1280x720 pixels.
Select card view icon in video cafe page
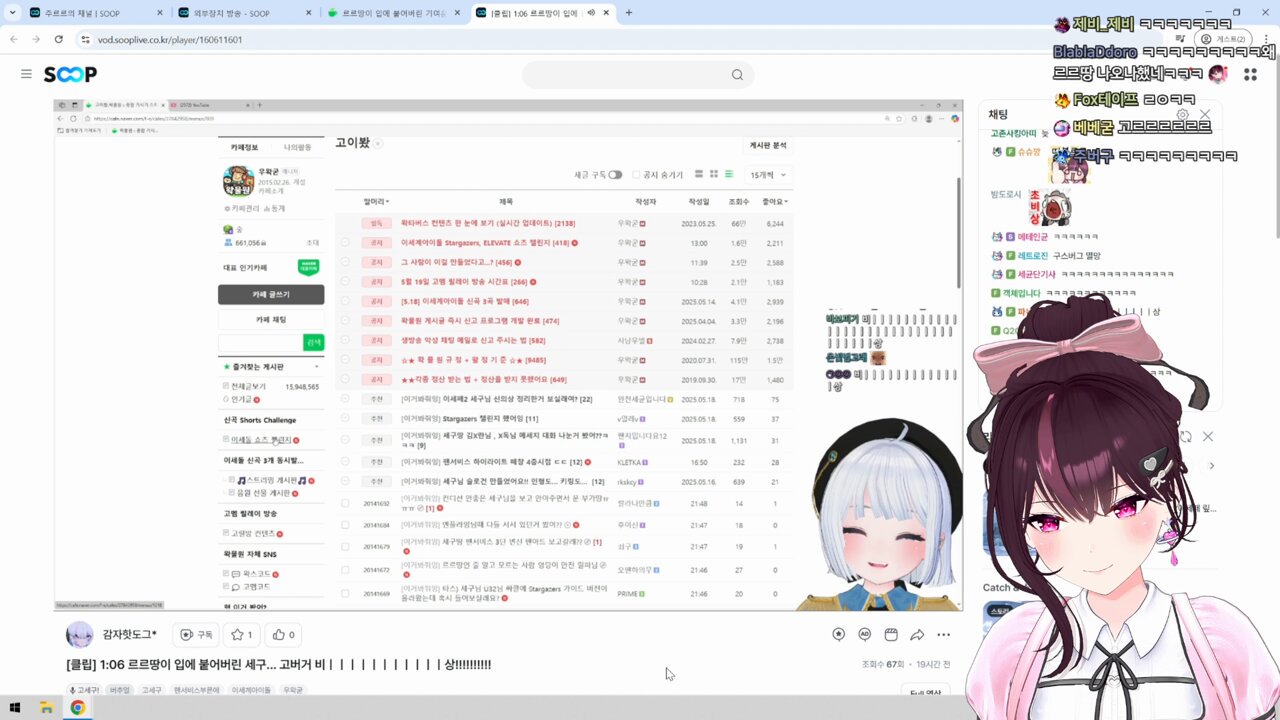pos(699,174)
